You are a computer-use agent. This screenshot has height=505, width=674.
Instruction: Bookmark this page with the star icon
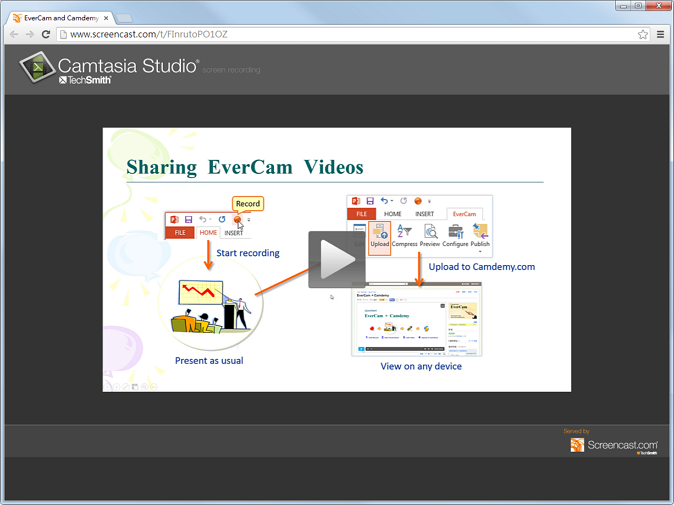[643, 34]
